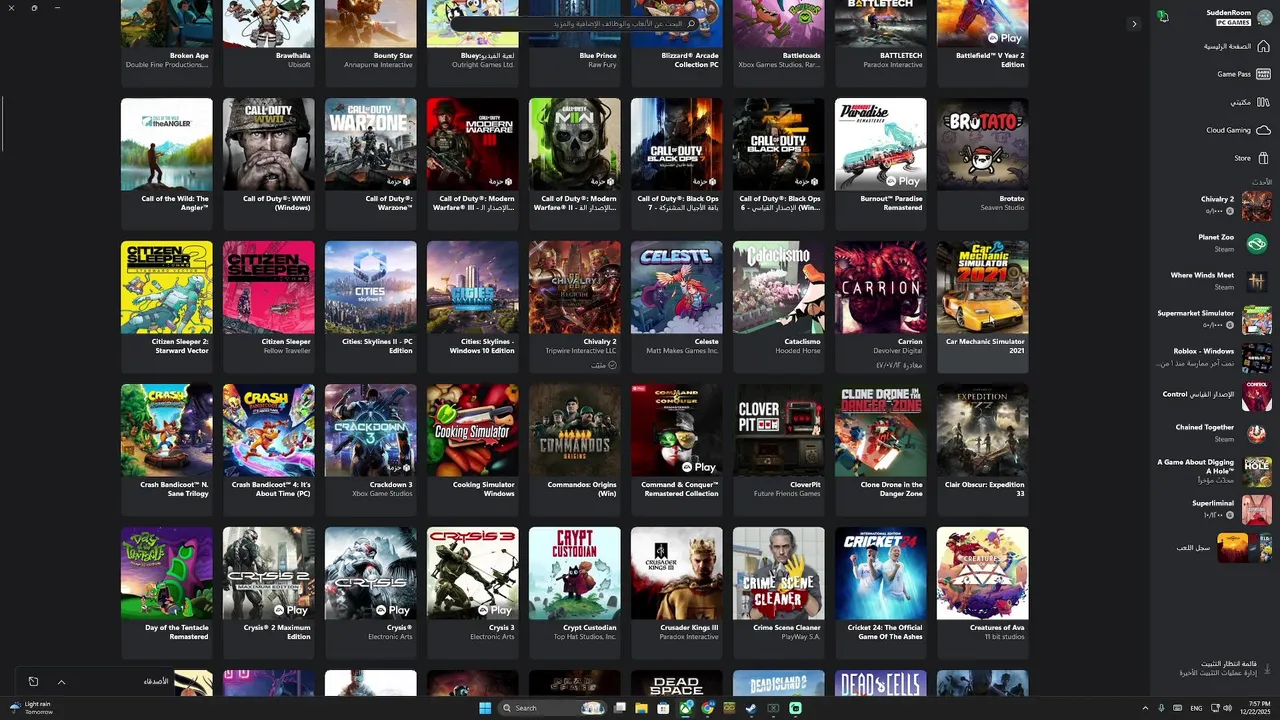The height and width of the screenshot is (720, 1280).
Task: Click the 'Brawlhalla' game title text
Action: tap(293, 56)
